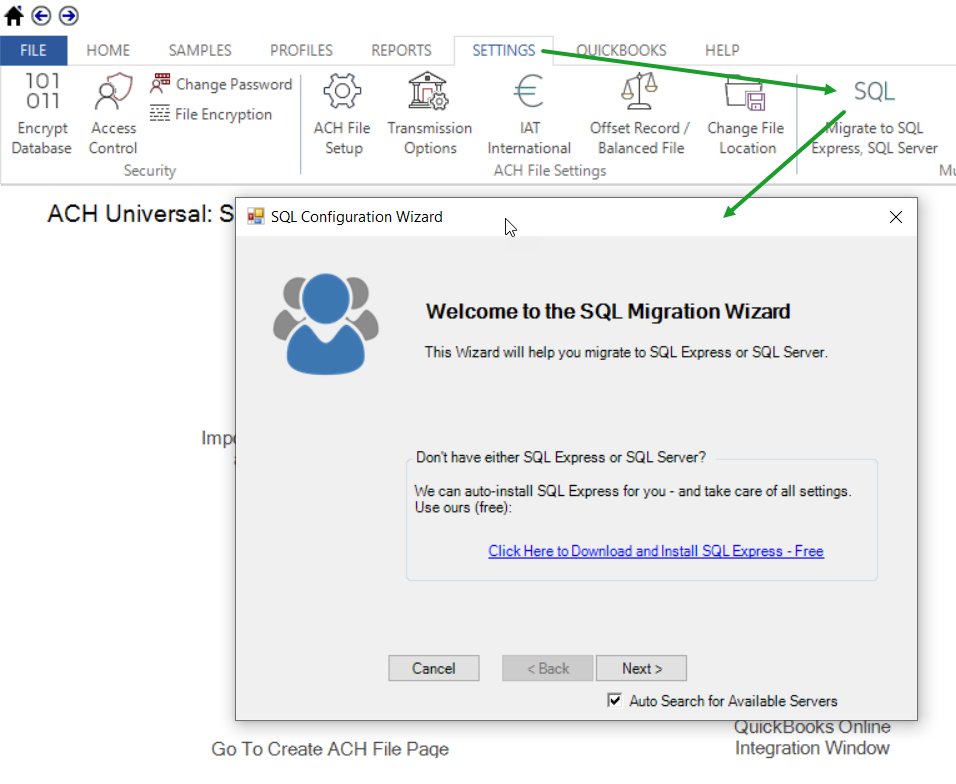Select IAT International settings
Viewport: 956px width, 784px height.
point(529,113)
